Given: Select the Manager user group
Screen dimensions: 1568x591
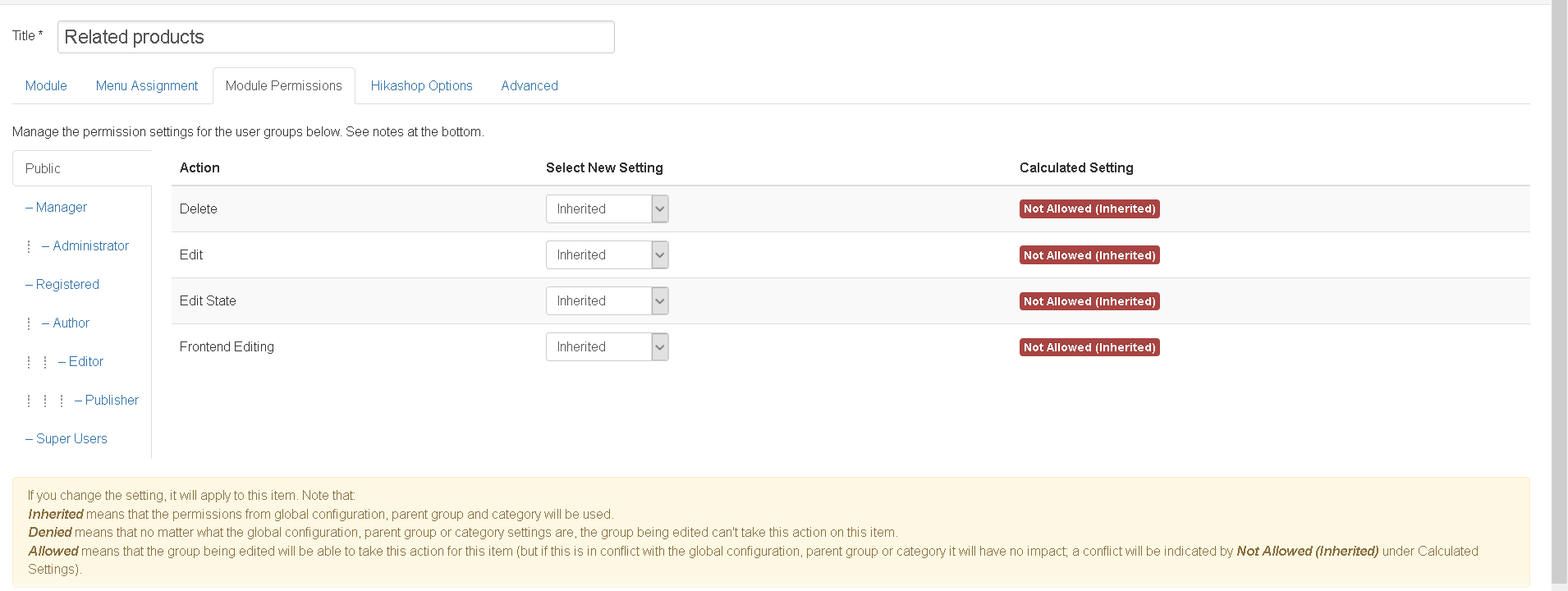Looking at the screenshot, I should (61, 208).
